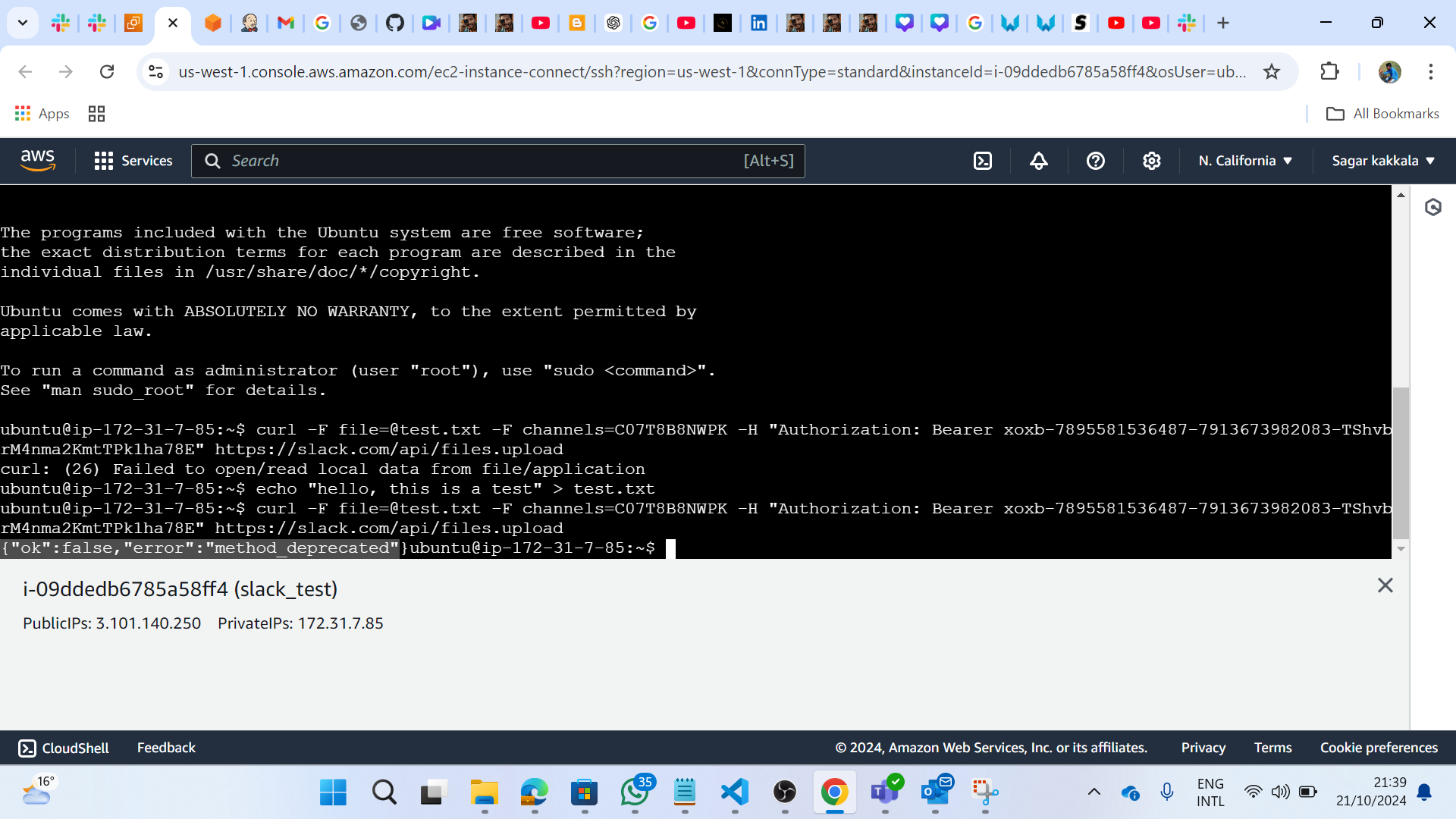The image size is (1456, 819).
Task: Switch to the LinkedIn browser tab
Action: (x=758, y=23)
